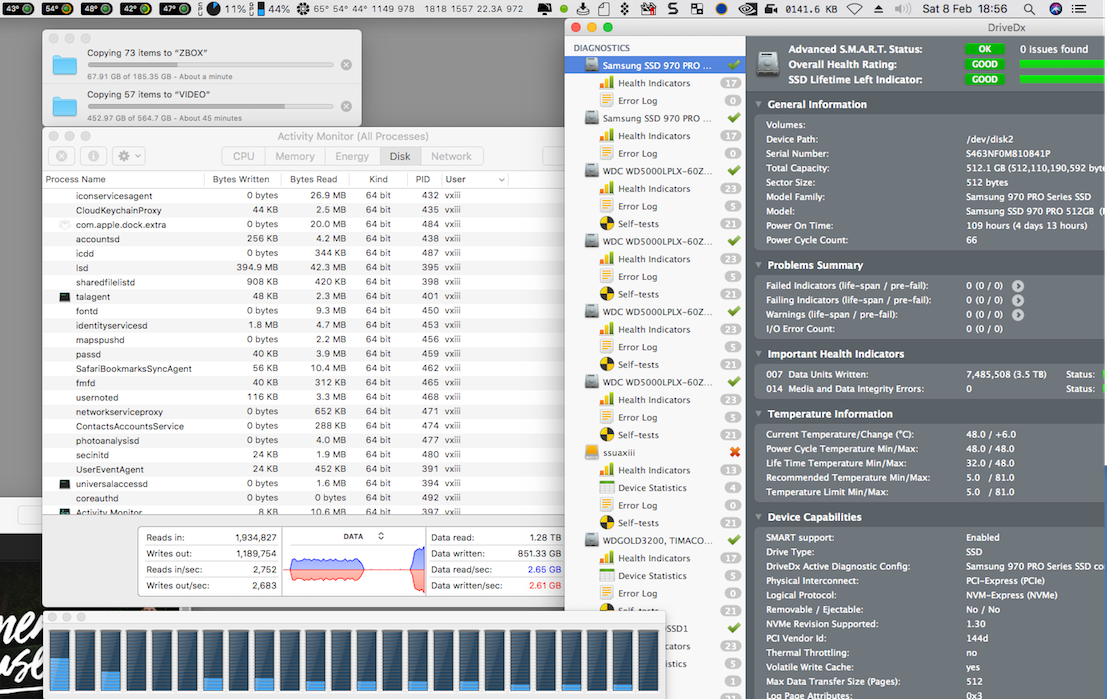The width and height of the screenshot is (1107, 699).
Task: Cancel the copy to VIDEO
Action: 346,106
